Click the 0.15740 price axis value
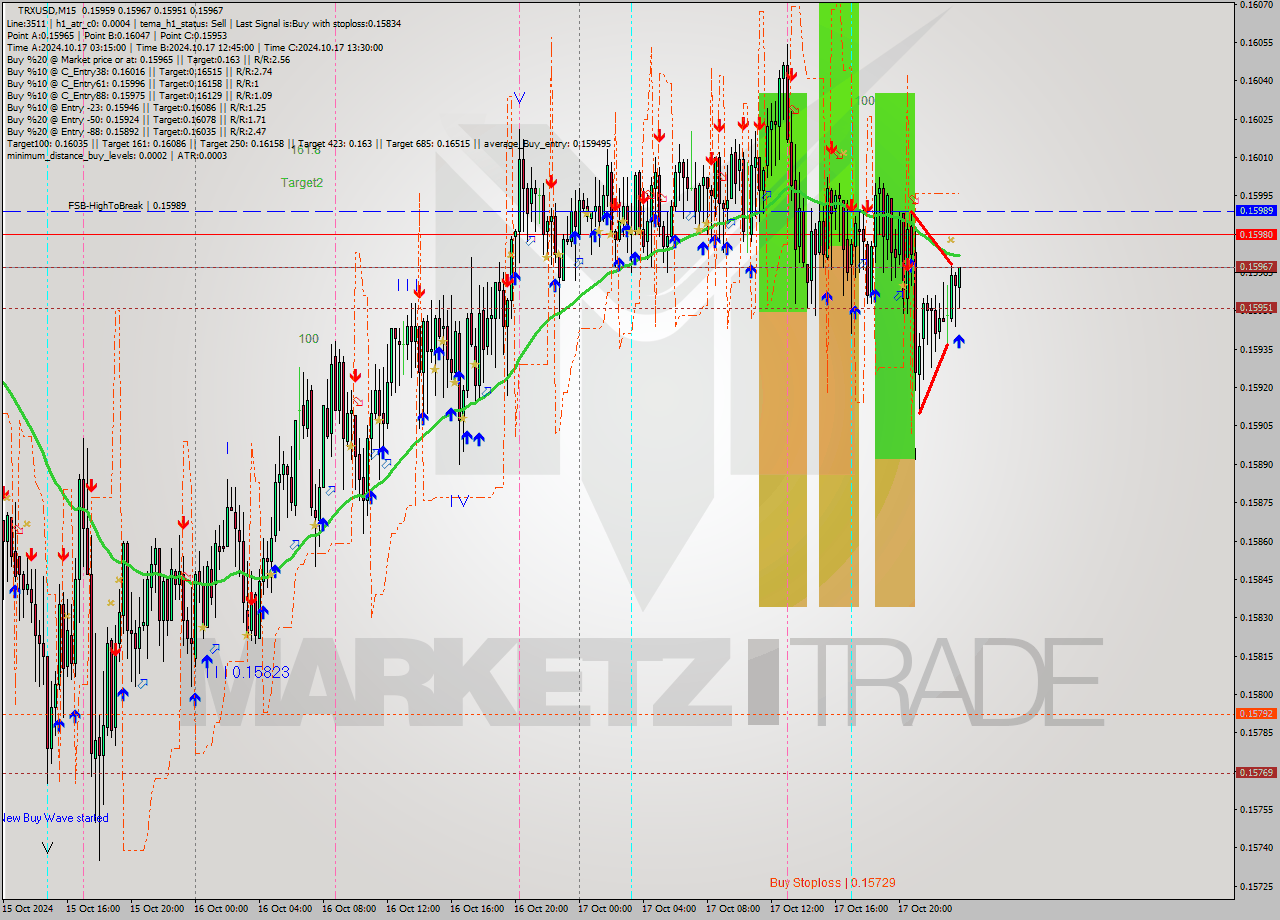This screenshot has width=1280, height=920. point(1256,848)
